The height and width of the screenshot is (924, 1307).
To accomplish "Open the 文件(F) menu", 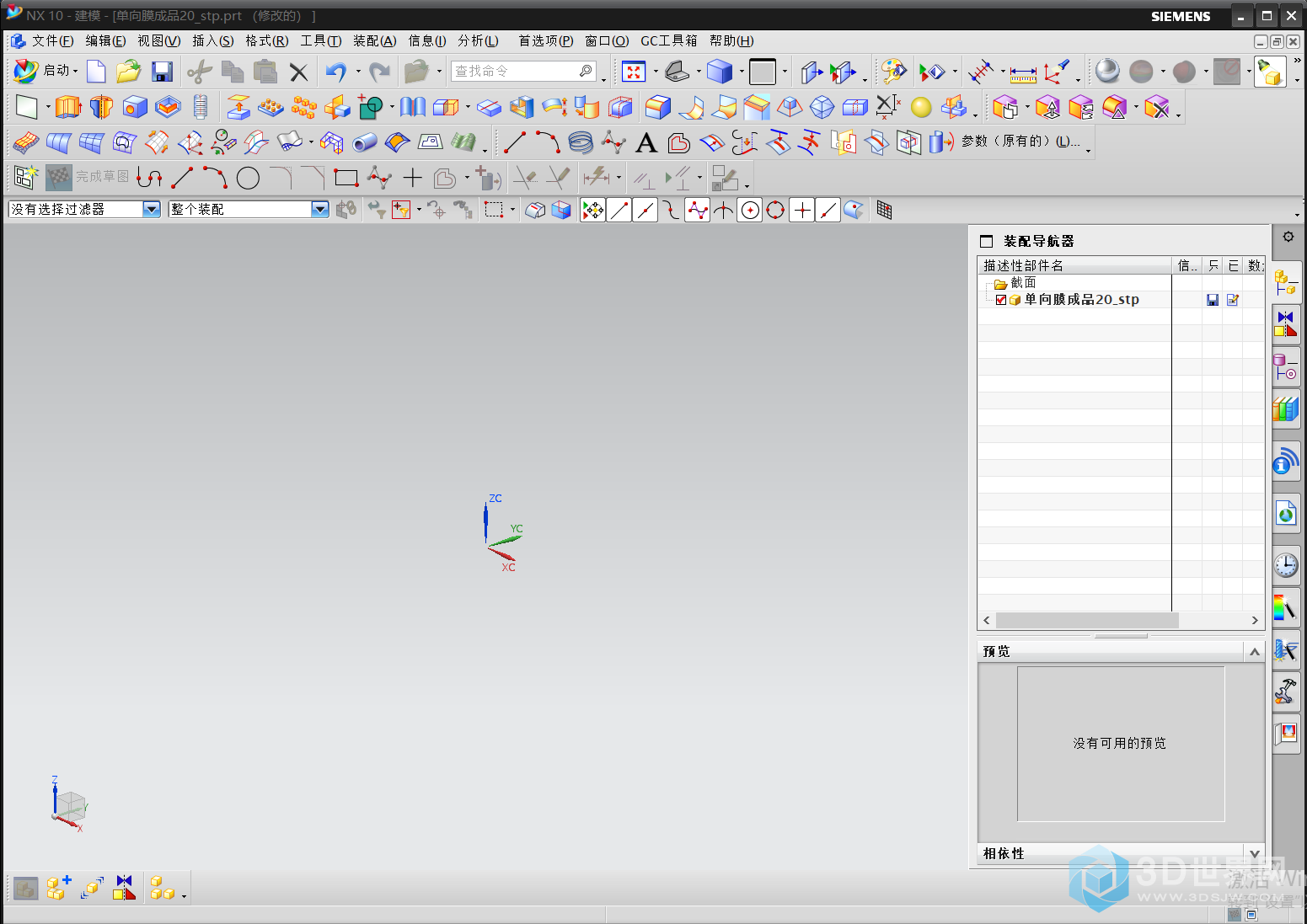I will tap(52, 40).
